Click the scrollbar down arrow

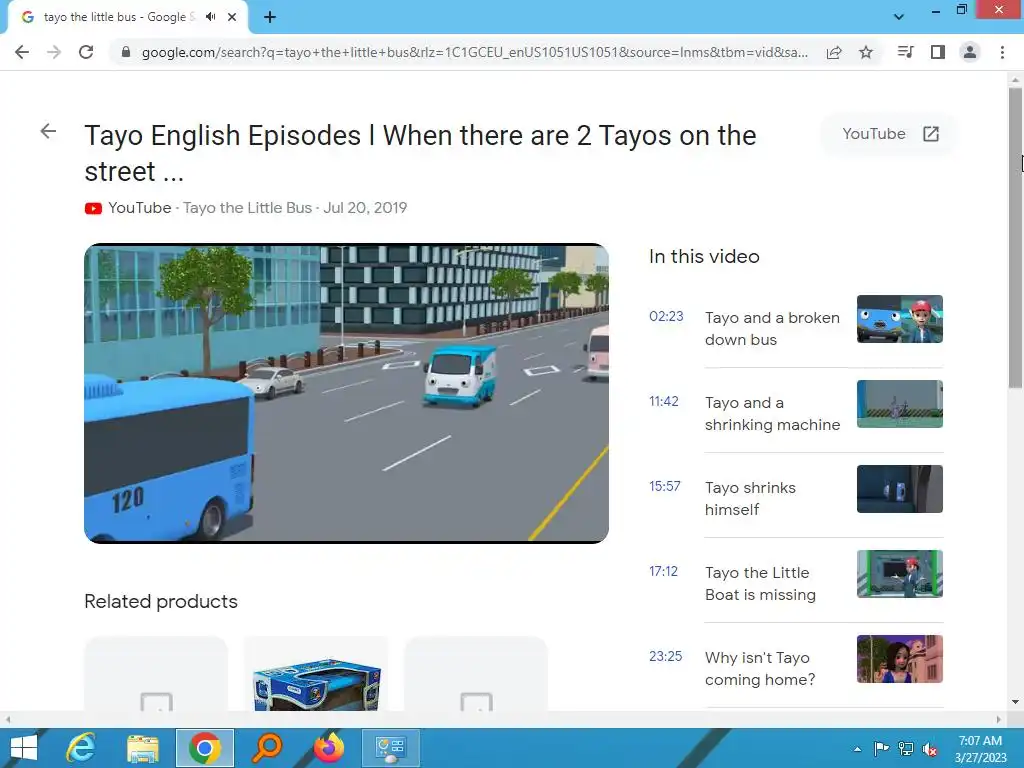click(1015, 702)
